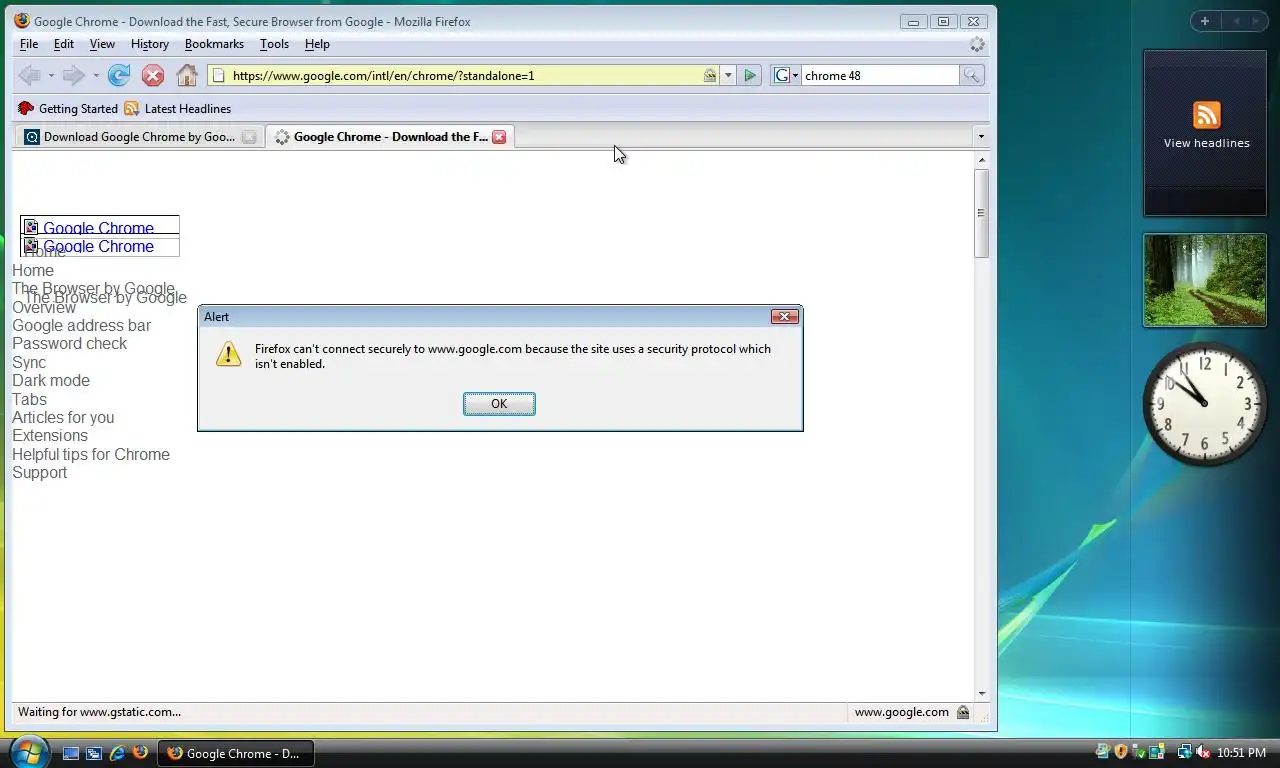Open the Windows Start orb
Screen dimensions: 1280x768
pos(28,752)
